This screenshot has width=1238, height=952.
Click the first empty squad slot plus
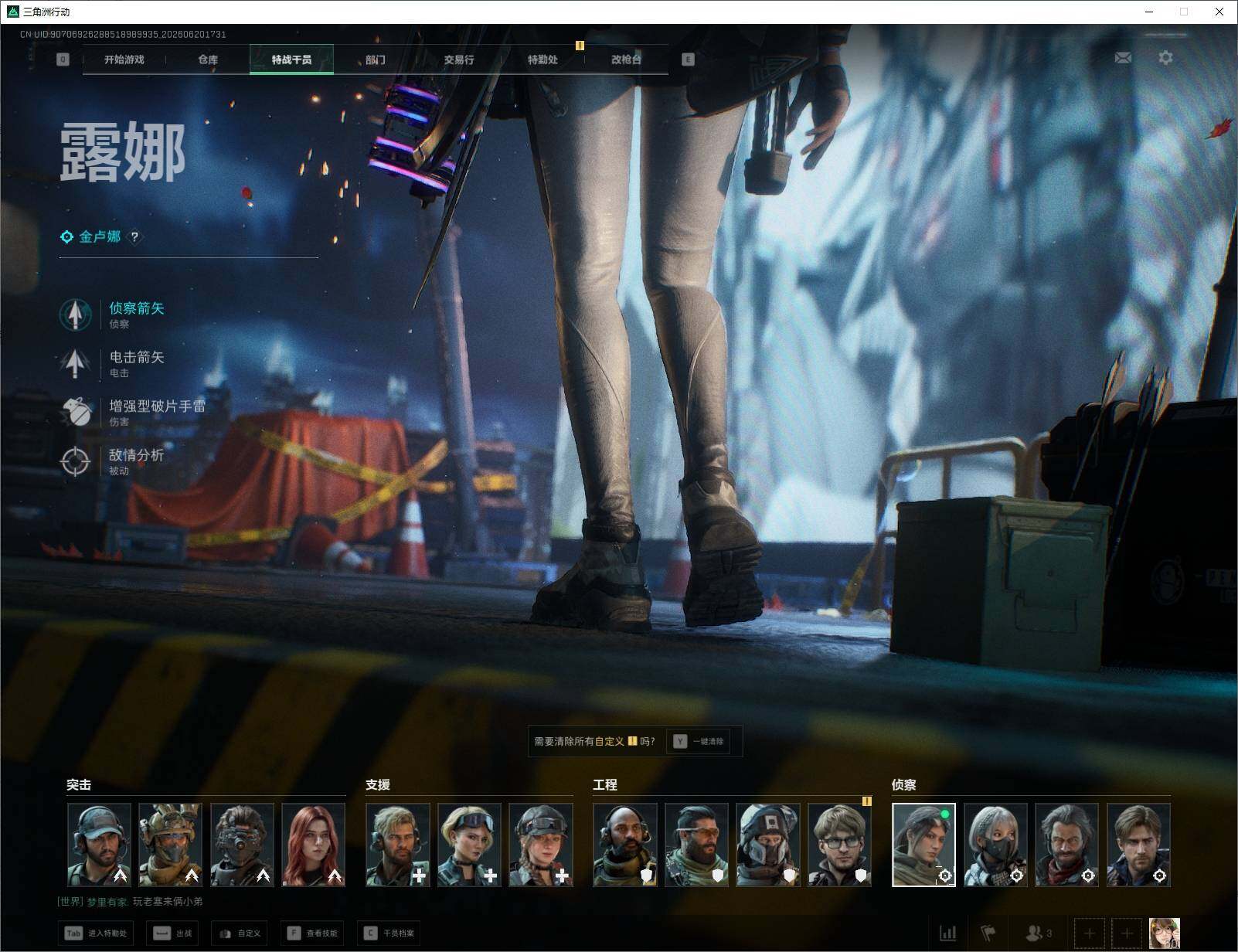[1090, 933]
